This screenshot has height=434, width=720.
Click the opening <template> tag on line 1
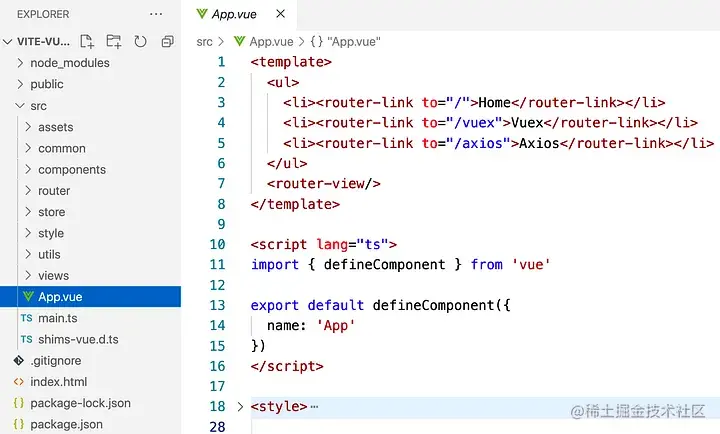[x=291, y=62]
